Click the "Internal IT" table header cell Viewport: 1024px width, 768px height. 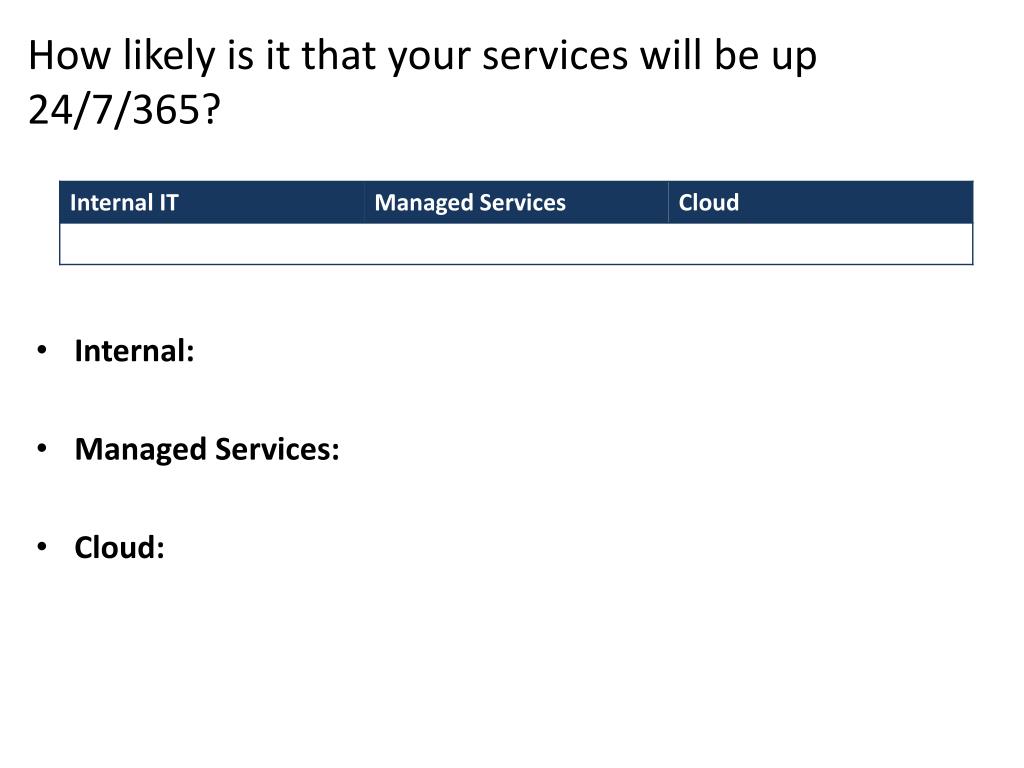click(x=212, y=202)
